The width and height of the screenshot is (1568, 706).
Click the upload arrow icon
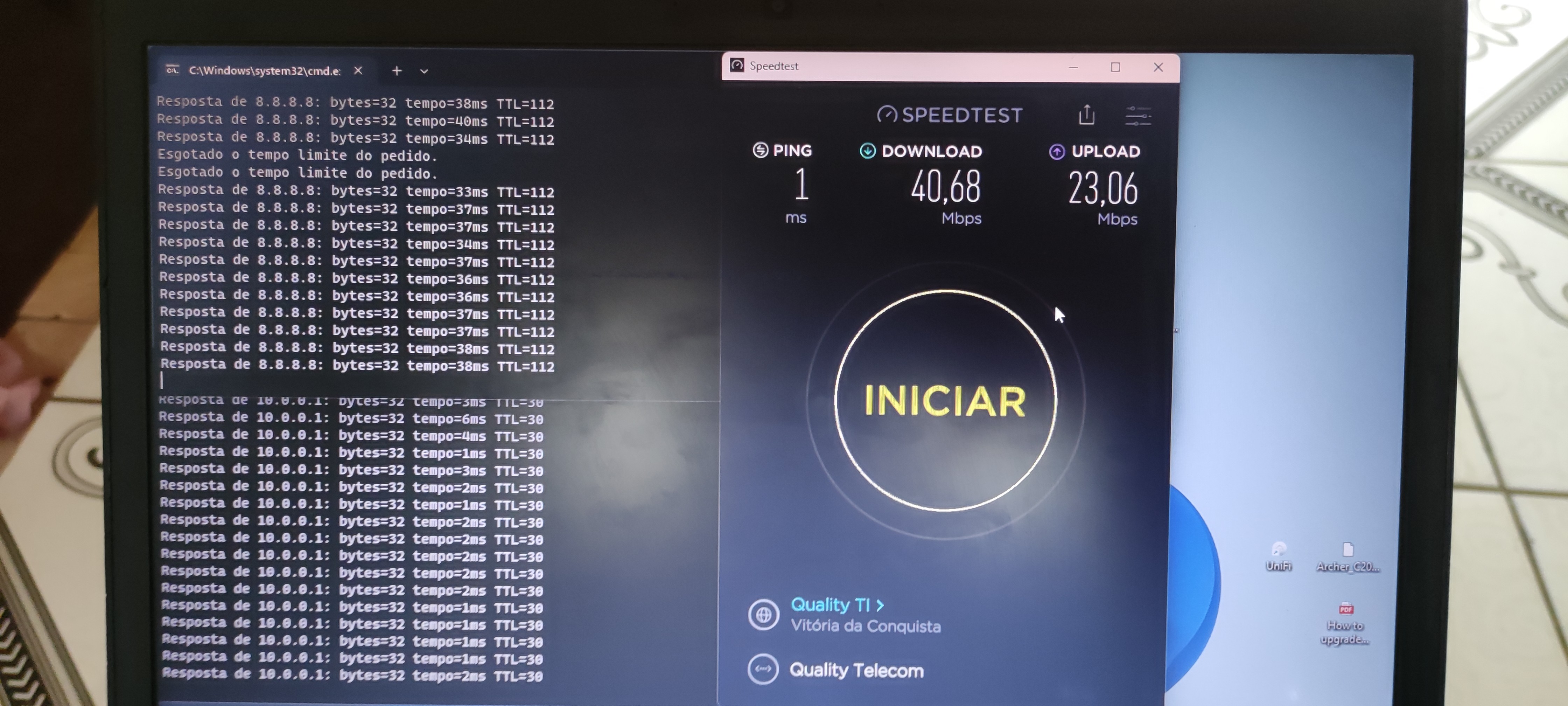click(1057, 152)
